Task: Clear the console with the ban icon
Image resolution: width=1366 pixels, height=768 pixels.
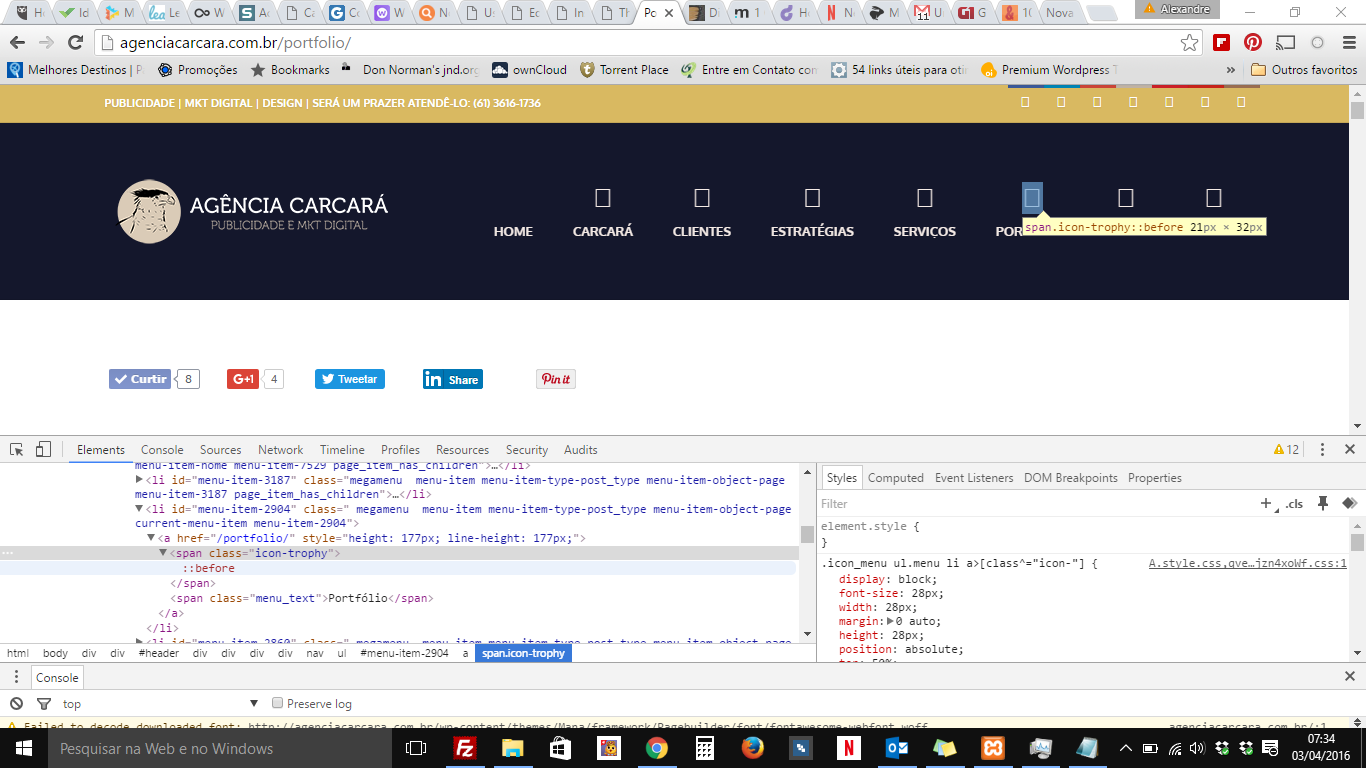Action: 17,704
